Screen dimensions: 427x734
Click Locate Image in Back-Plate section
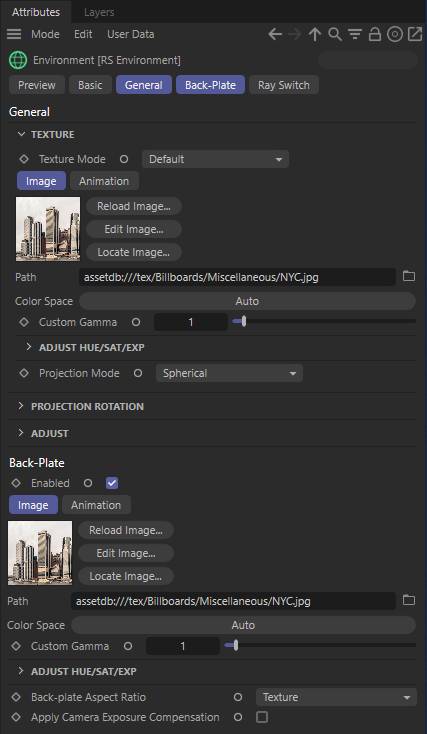(126, 576)
